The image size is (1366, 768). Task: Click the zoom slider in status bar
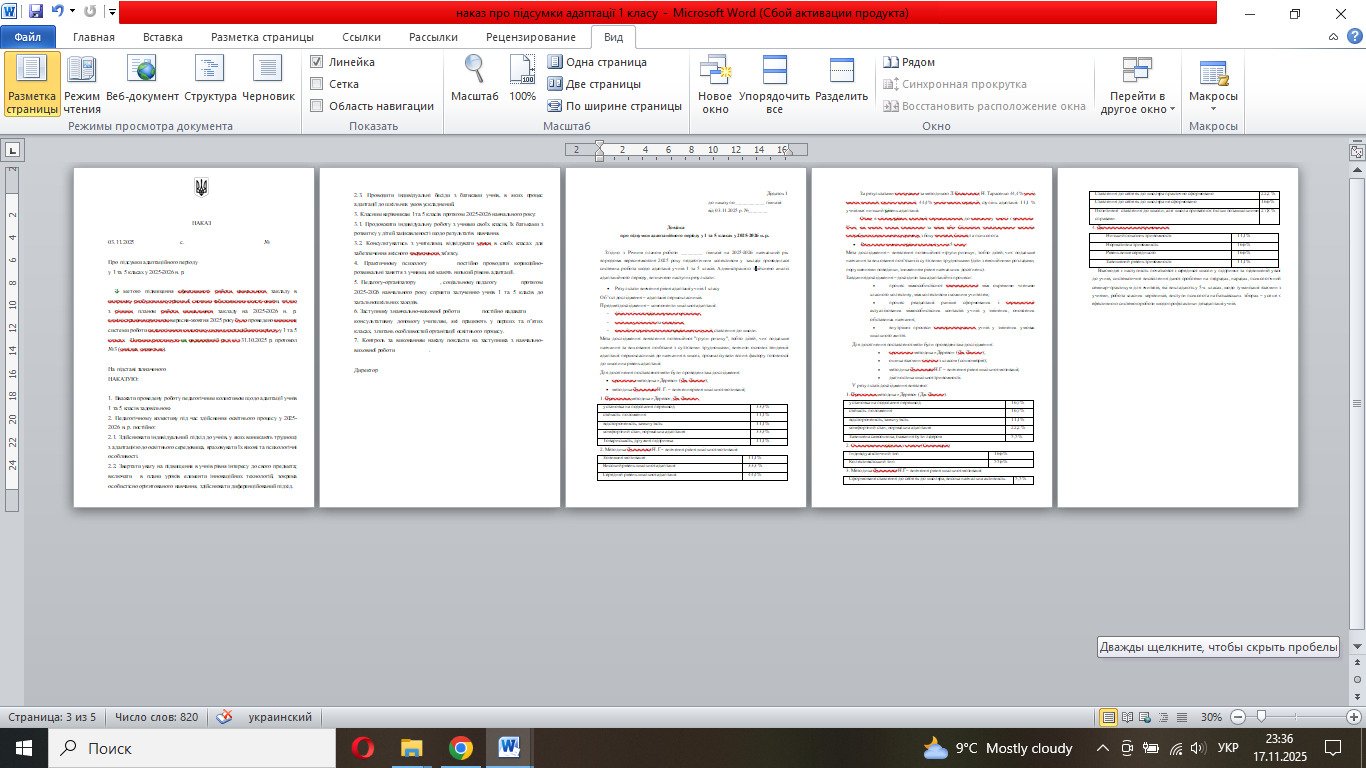1262,717
